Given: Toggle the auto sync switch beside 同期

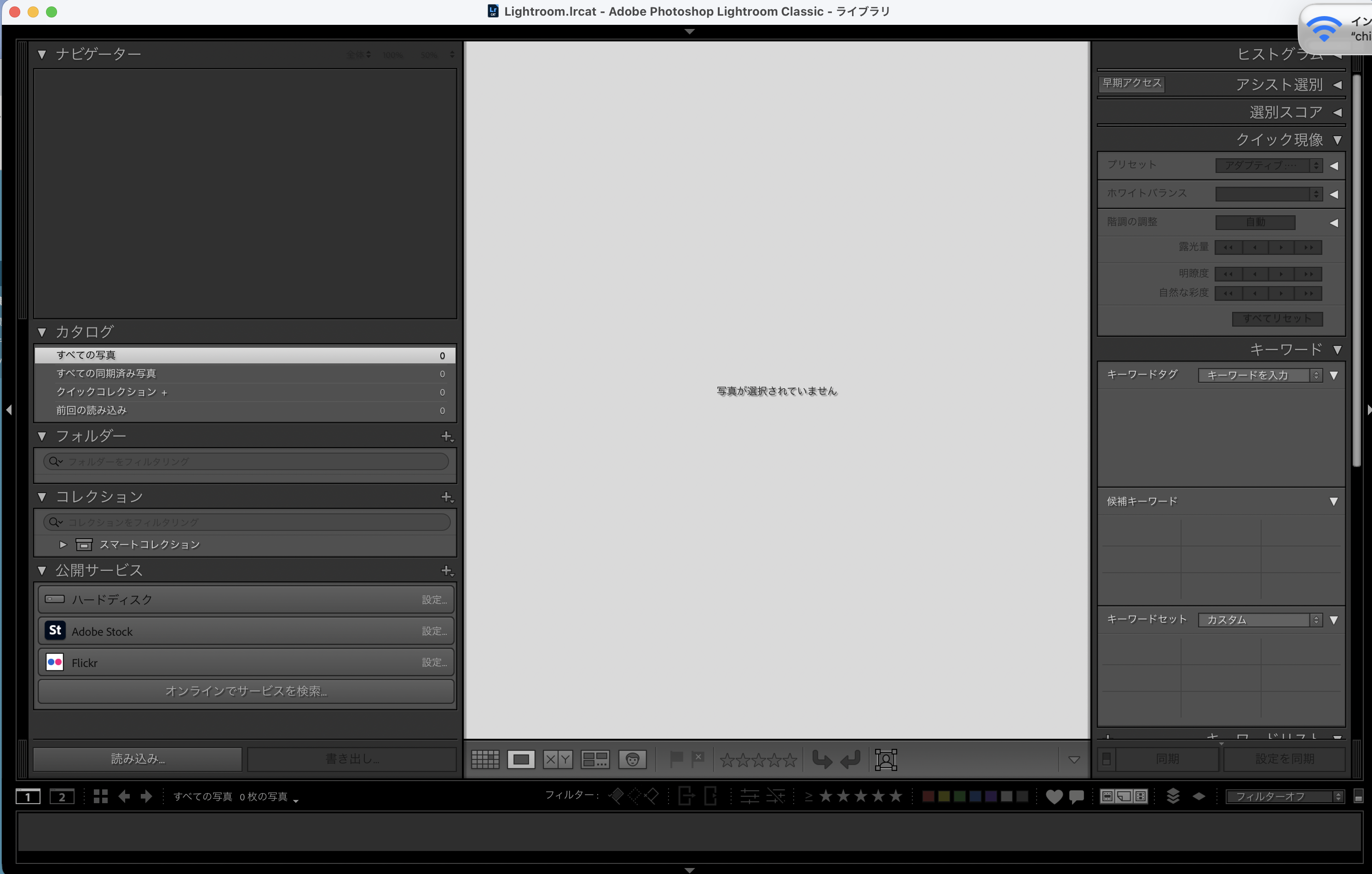Looking at the screenshot, I should coord(1107,759).
